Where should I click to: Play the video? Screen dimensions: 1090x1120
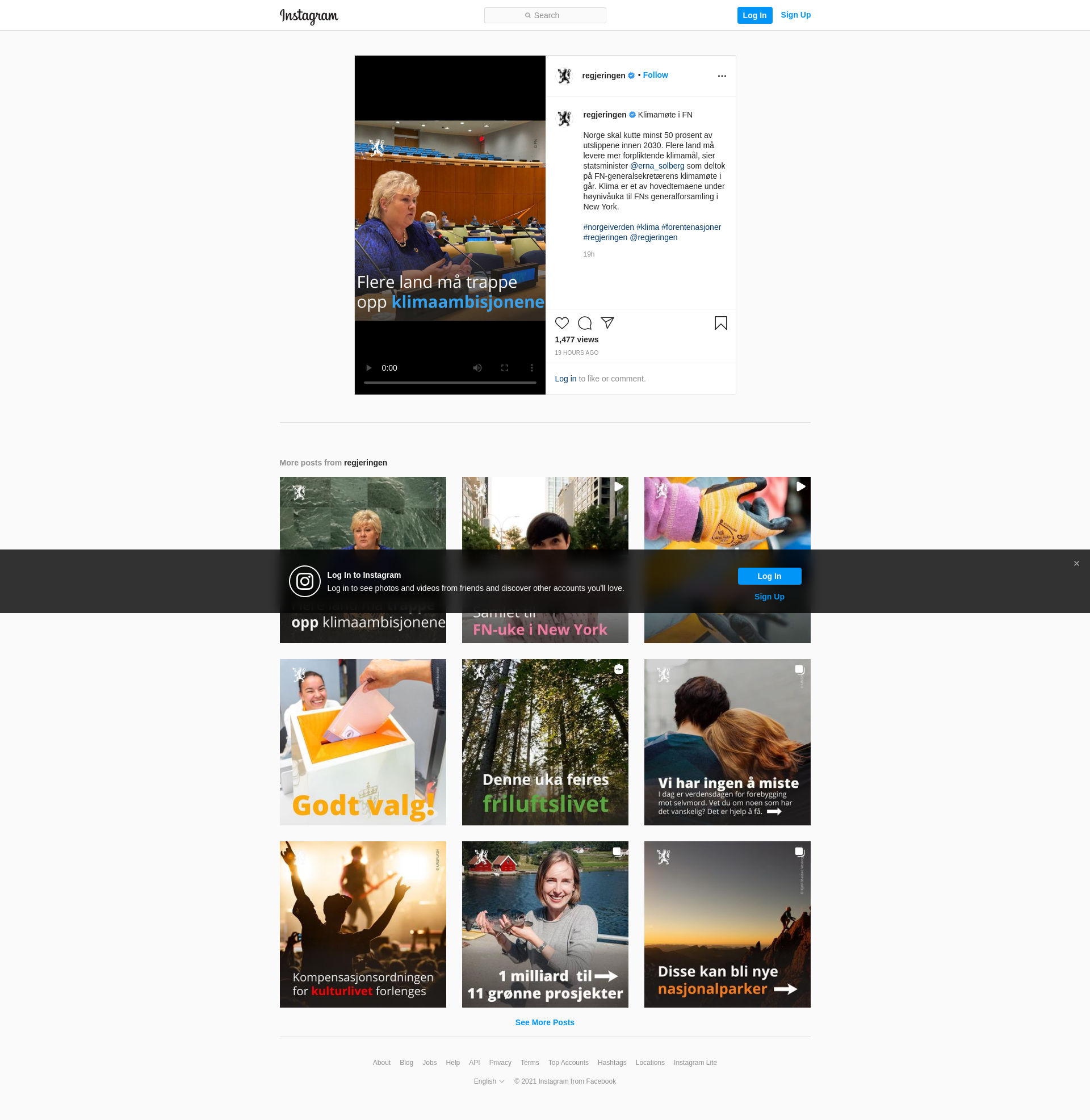(x=368, y=368)
